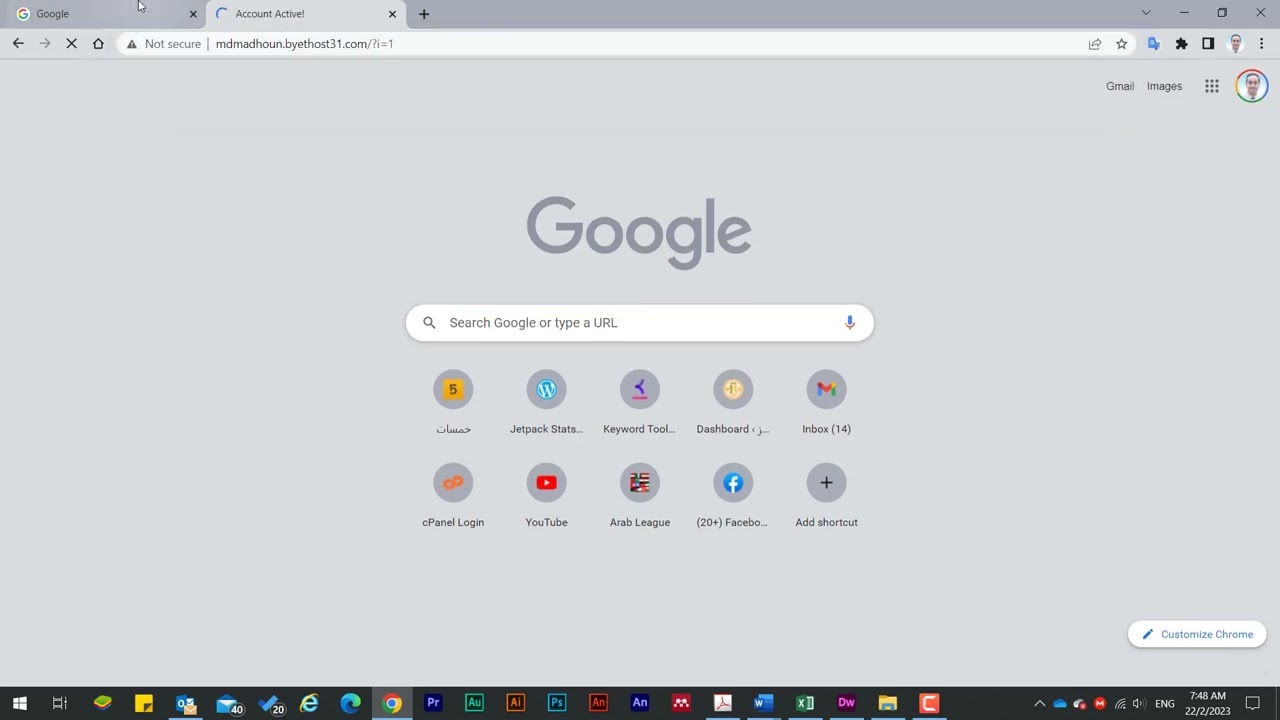Open a new tab

click(x=424, y=14)
